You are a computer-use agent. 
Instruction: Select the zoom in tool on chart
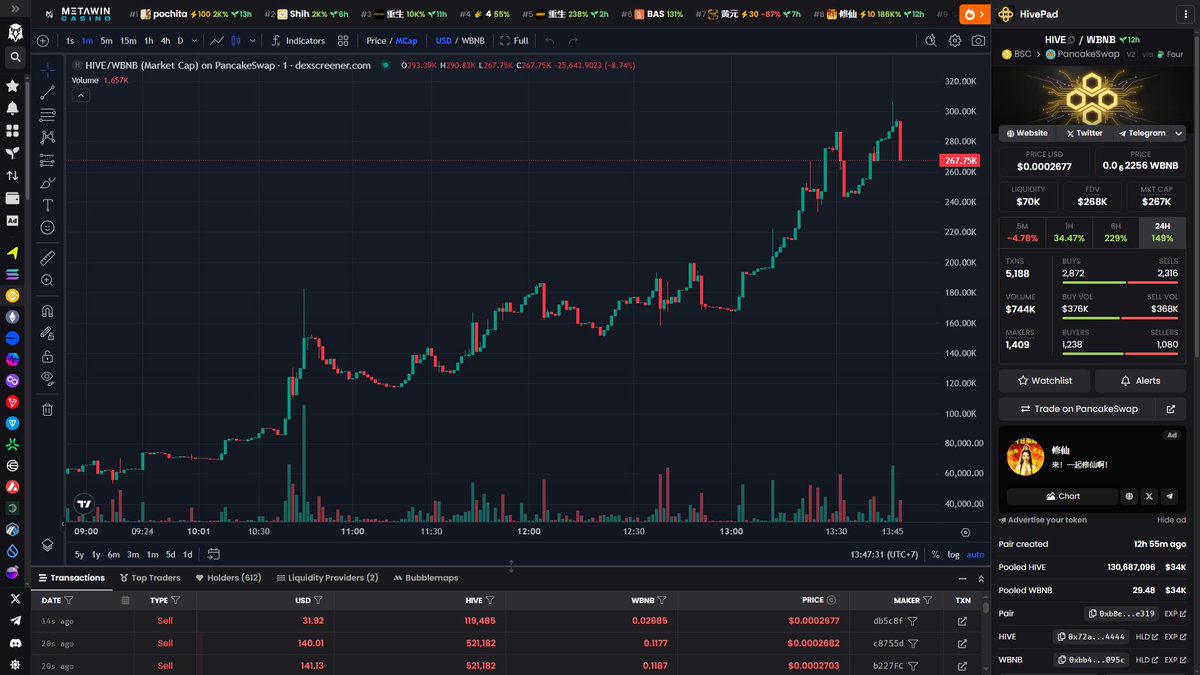click(47, 281)
